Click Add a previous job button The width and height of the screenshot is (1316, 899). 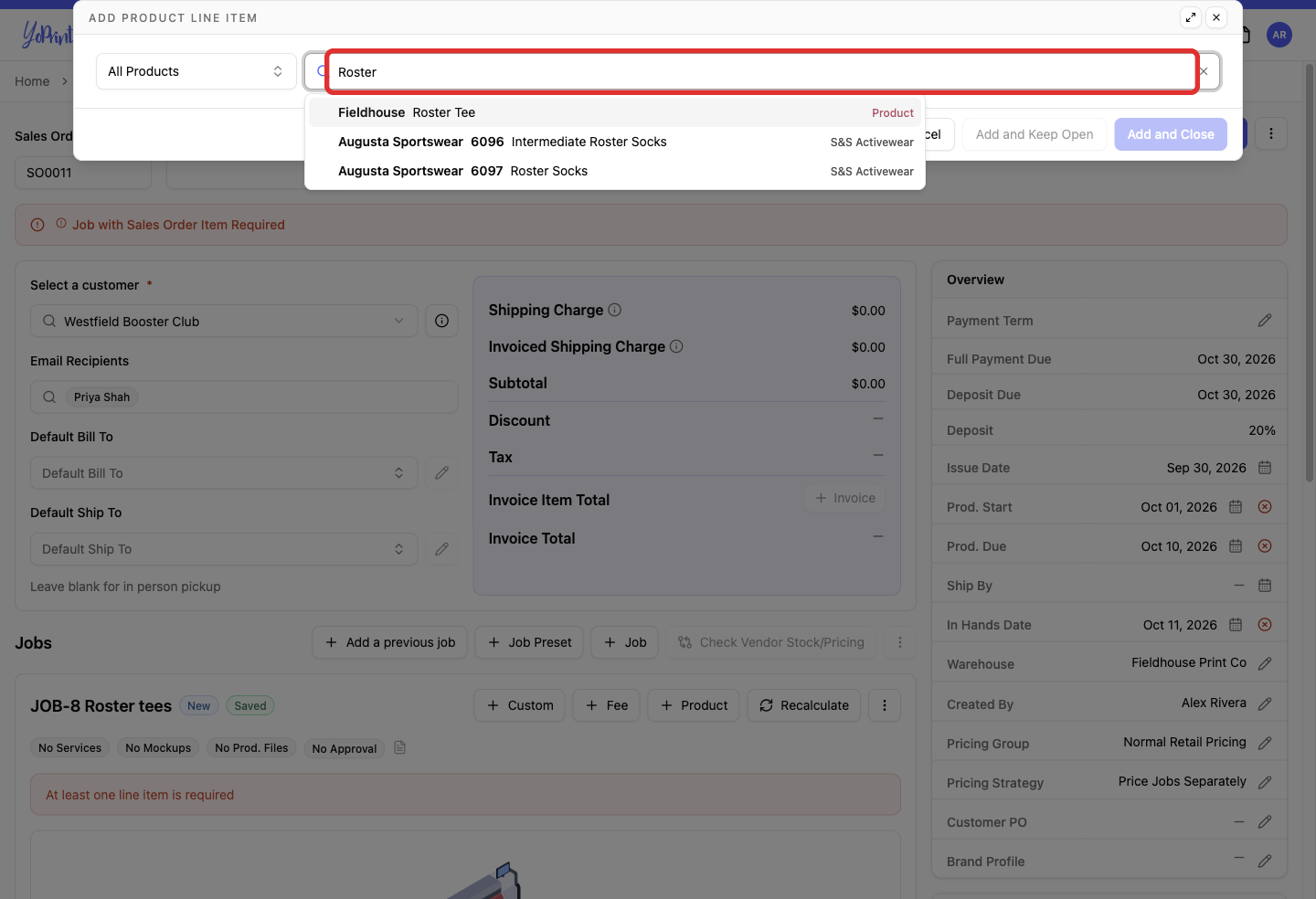click(x=390, y=642)
